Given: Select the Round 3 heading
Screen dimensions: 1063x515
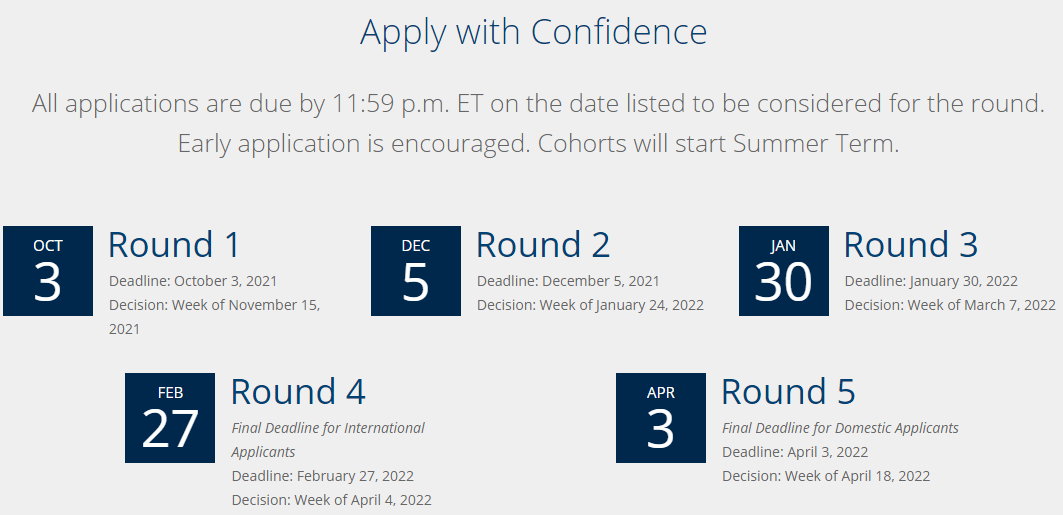Looking at the screenshot, I should [x=911, y=245].
